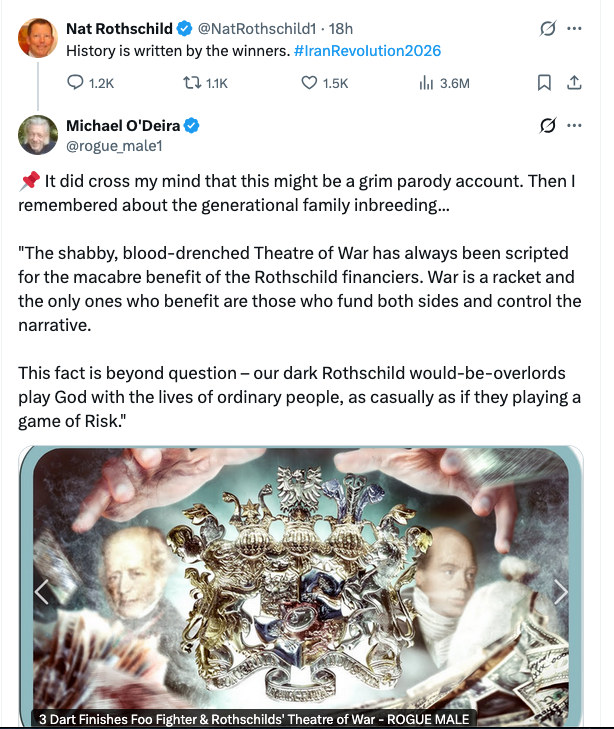Open more options for Michael O'Deira's post
Screen dimensions: 614x729
tap(574, 126)
